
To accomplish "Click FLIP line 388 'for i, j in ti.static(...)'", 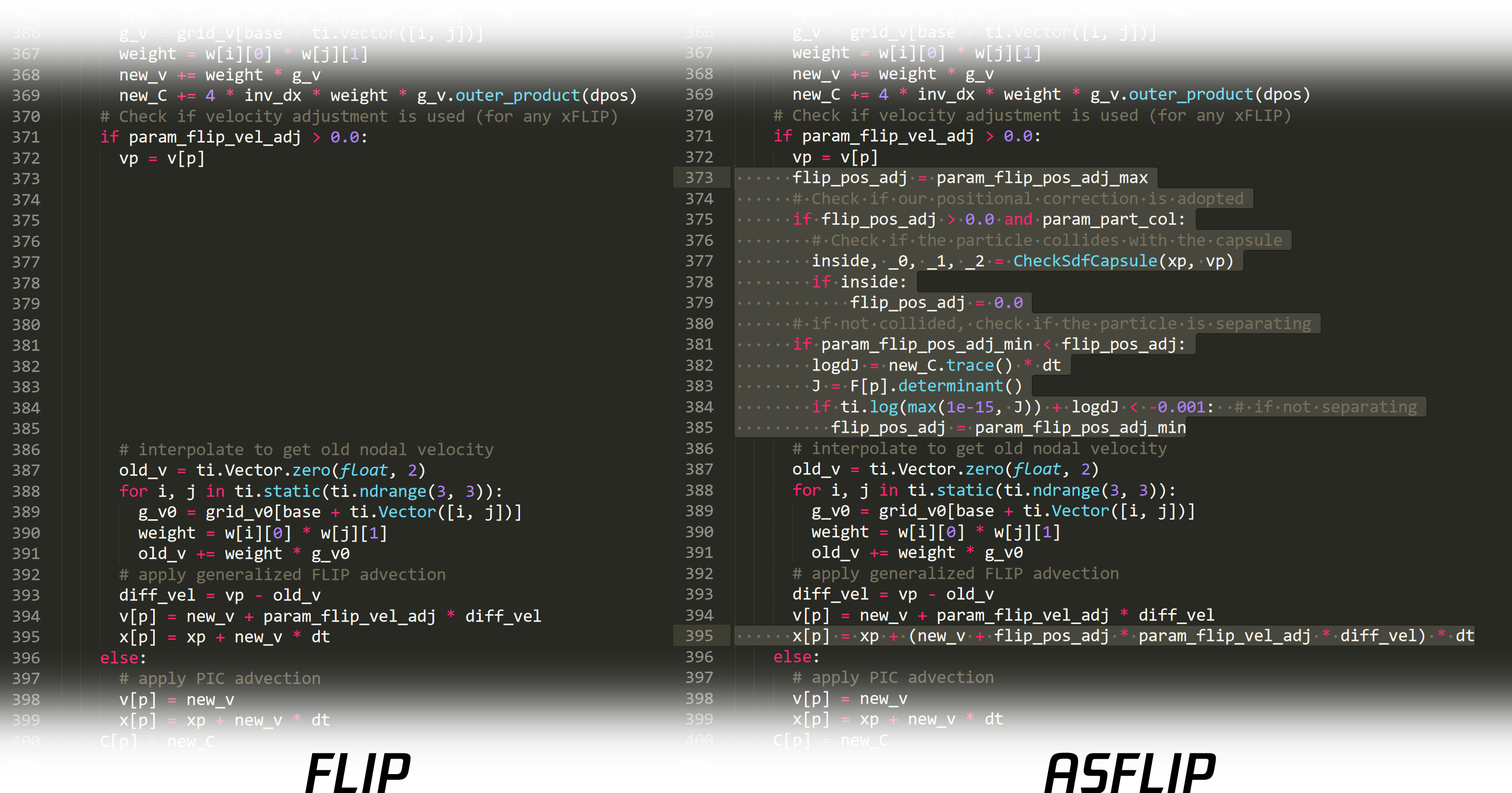I will pos(311,491).
